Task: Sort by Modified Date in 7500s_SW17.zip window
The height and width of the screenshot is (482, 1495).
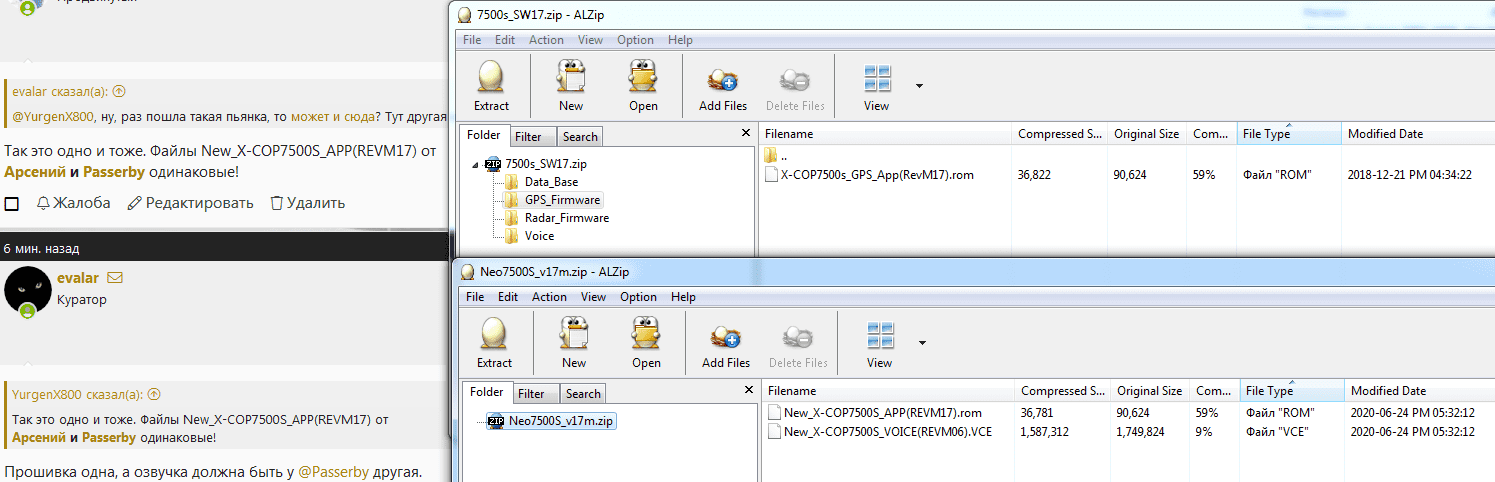Action: pos(1417,134)
